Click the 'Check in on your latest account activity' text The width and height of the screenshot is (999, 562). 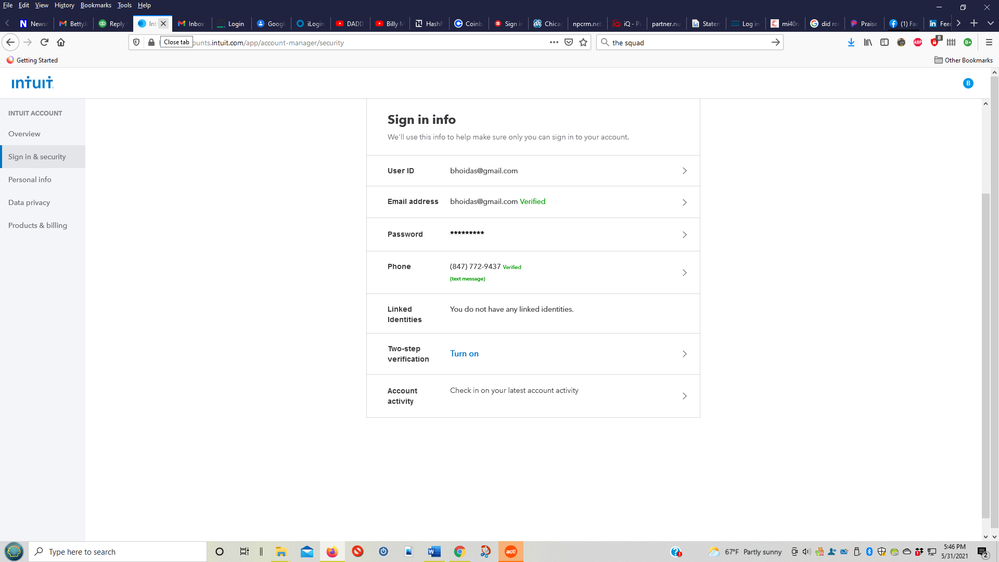coord(514,391)
